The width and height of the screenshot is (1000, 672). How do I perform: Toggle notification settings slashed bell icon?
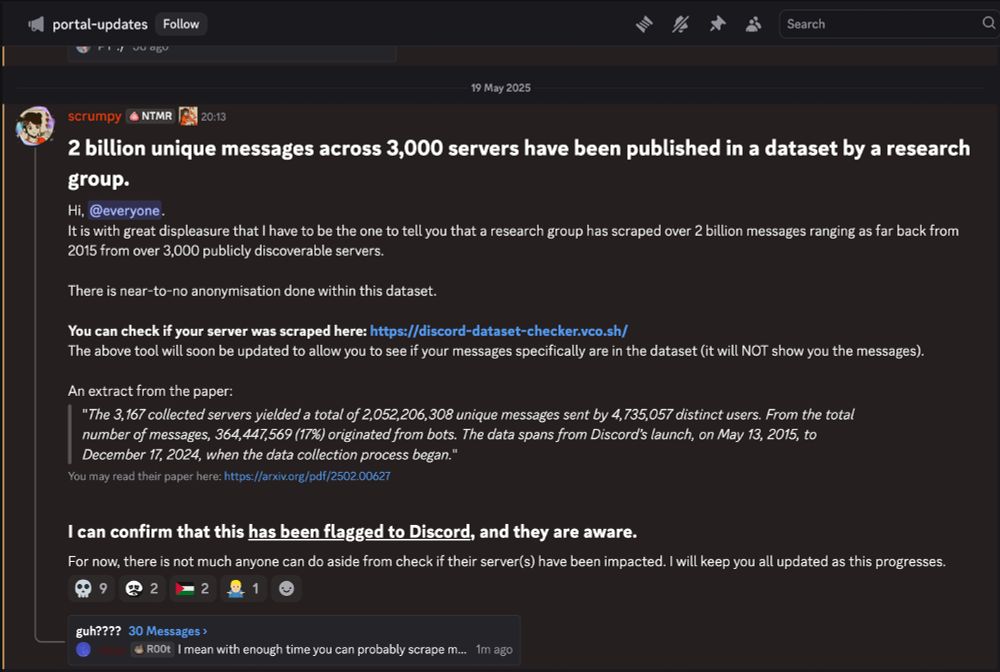(x=680, y=24)
